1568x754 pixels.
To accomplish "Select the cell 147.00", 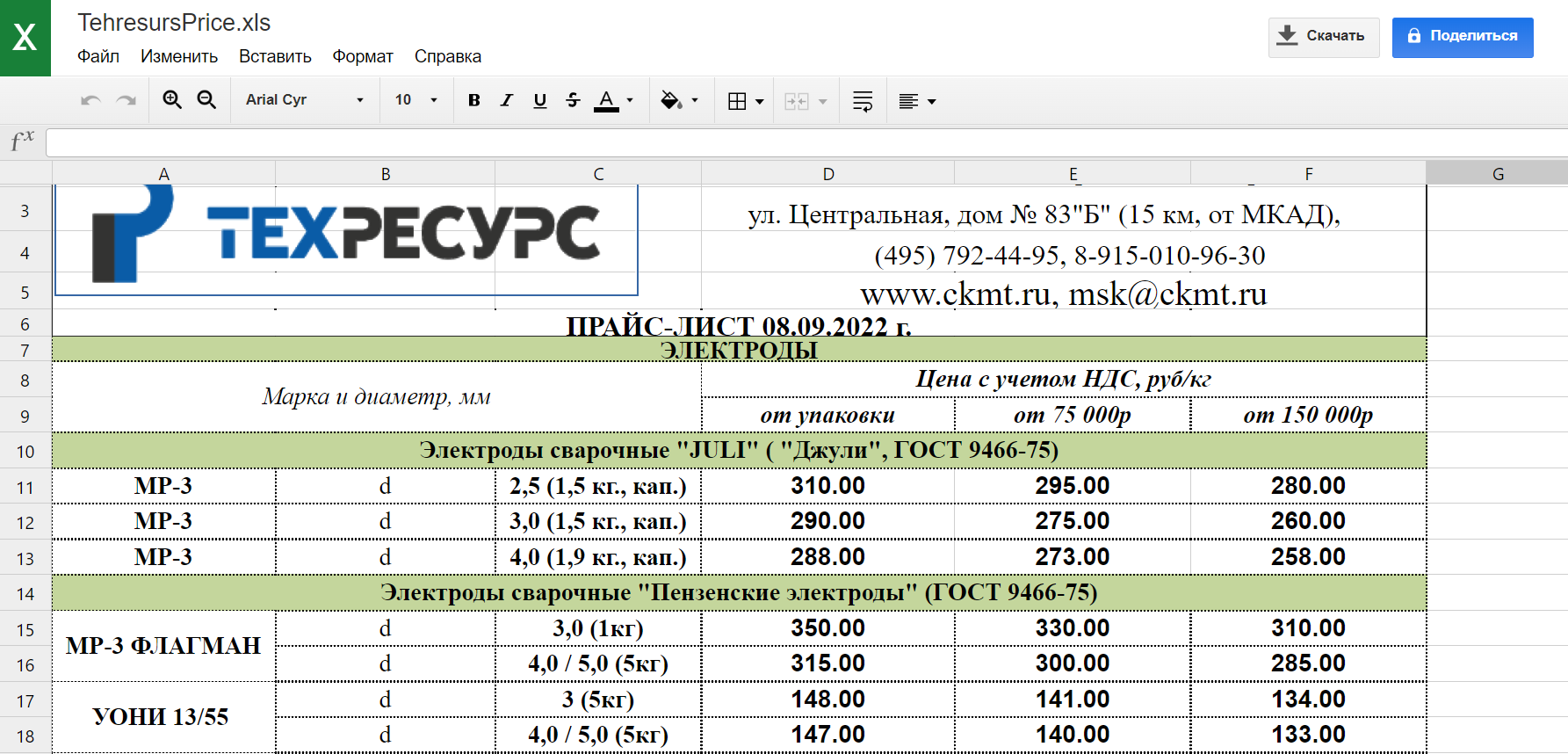I will pos(828,735).
